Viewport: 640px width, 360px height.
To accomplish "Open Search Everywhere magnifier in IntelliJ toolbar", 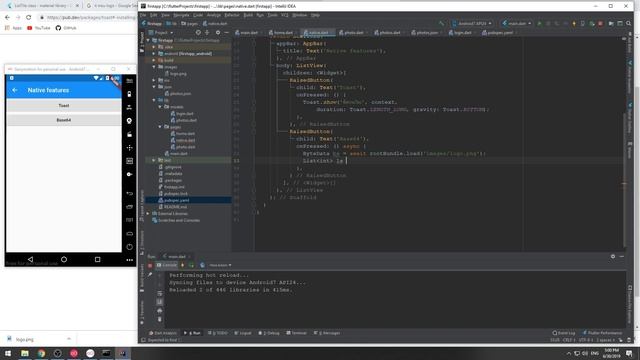I will point(629,23).
